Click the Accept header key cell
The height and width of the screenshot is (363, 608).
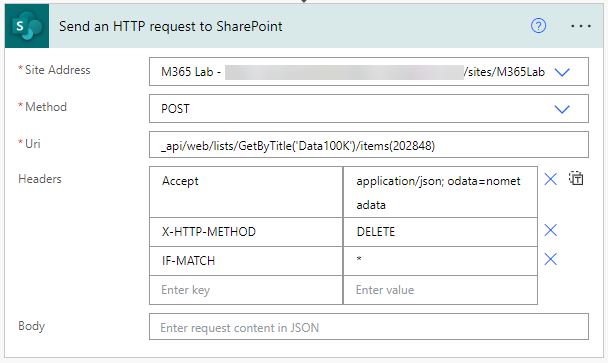point(246,192)
